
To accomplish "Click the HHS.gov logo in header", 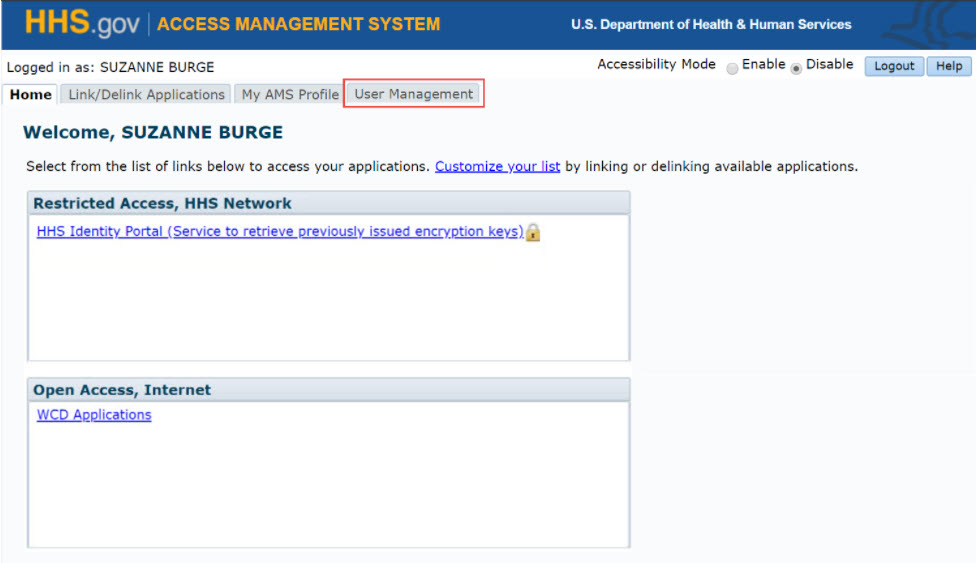I will [x=82, y=24].
